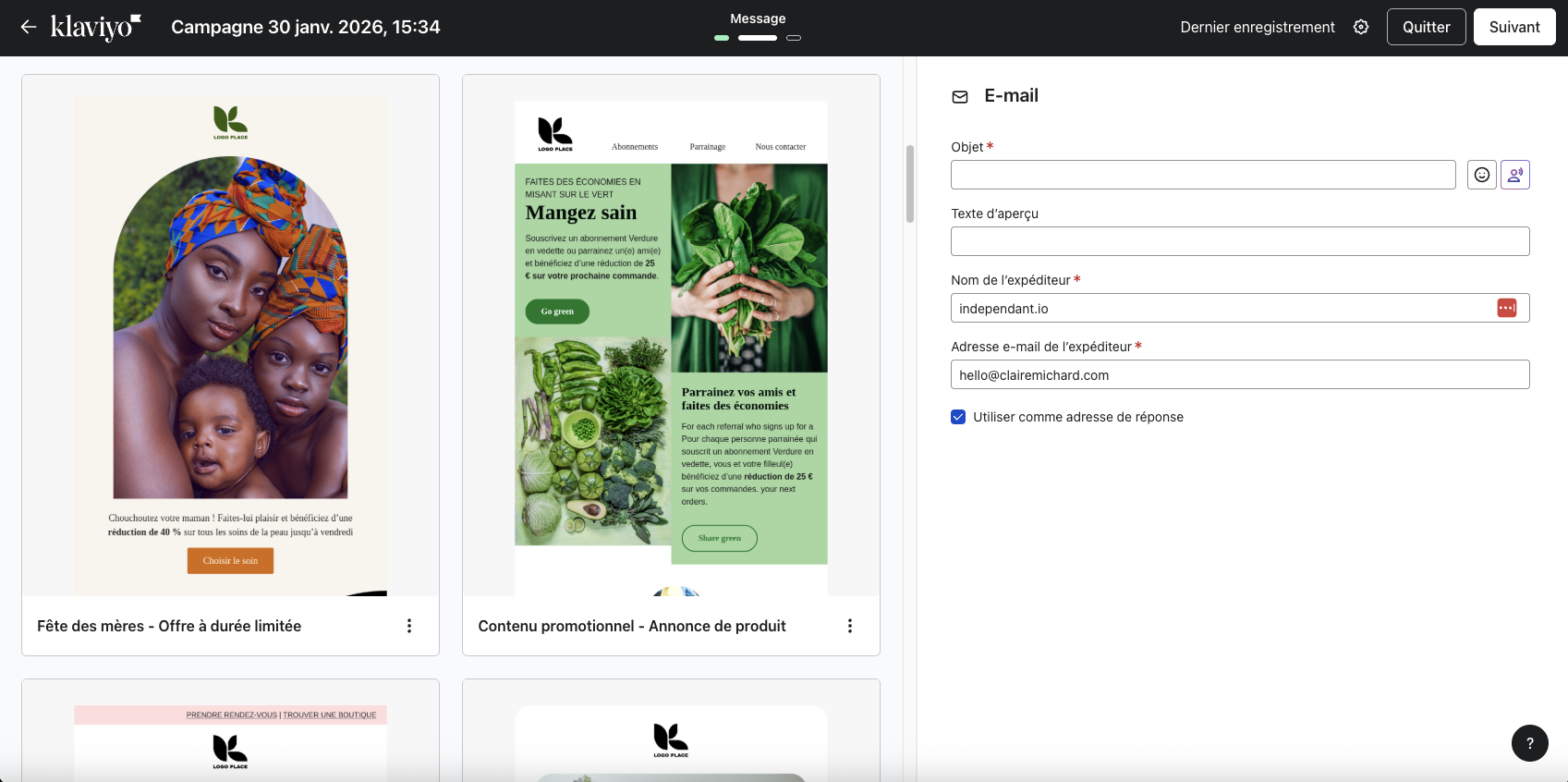Click the Suivant button

(x=1513, y=27)
